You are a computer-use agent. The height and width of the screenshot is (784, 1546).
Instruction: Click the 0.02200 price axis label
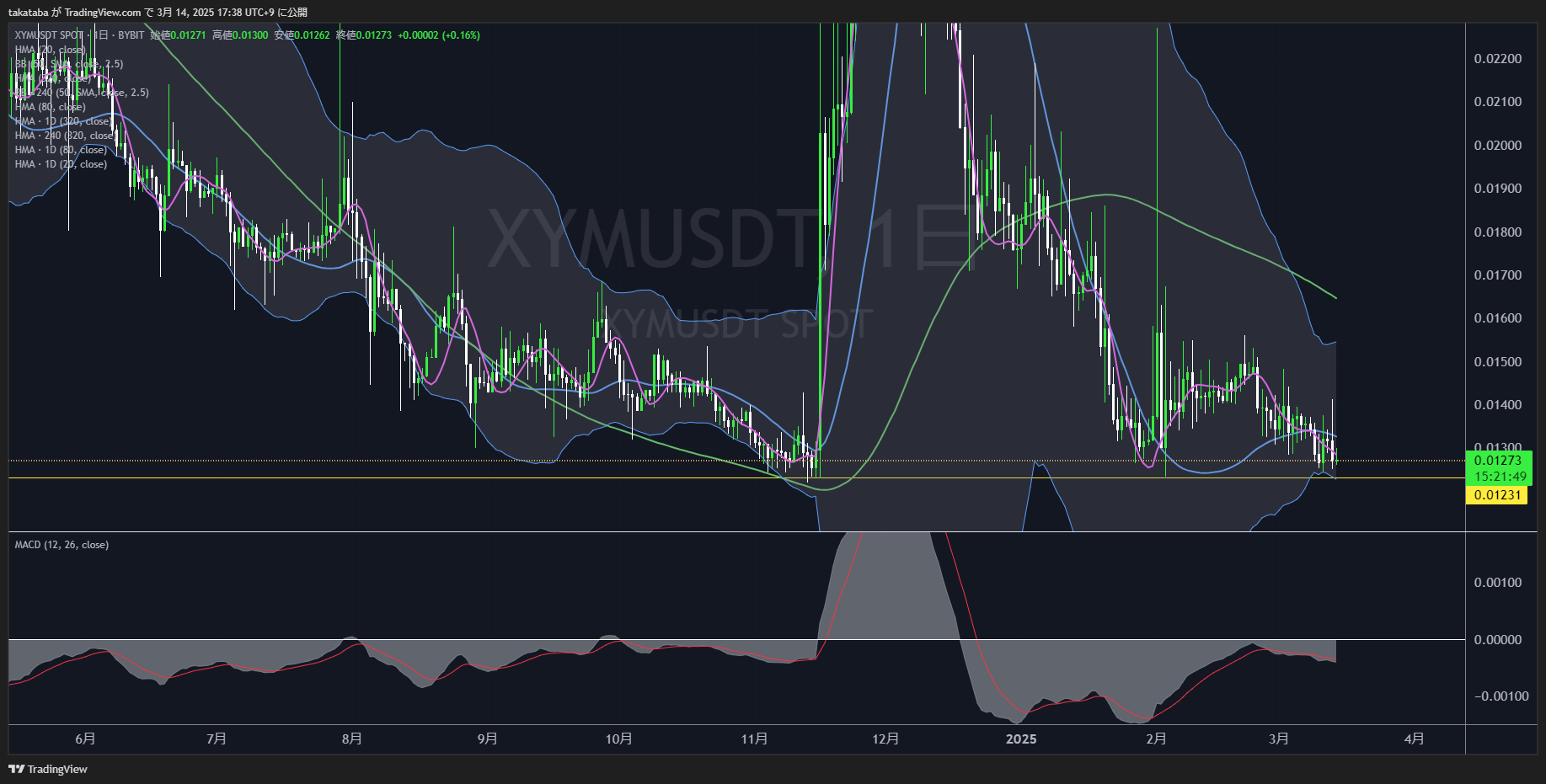[x=1498, y=59]
